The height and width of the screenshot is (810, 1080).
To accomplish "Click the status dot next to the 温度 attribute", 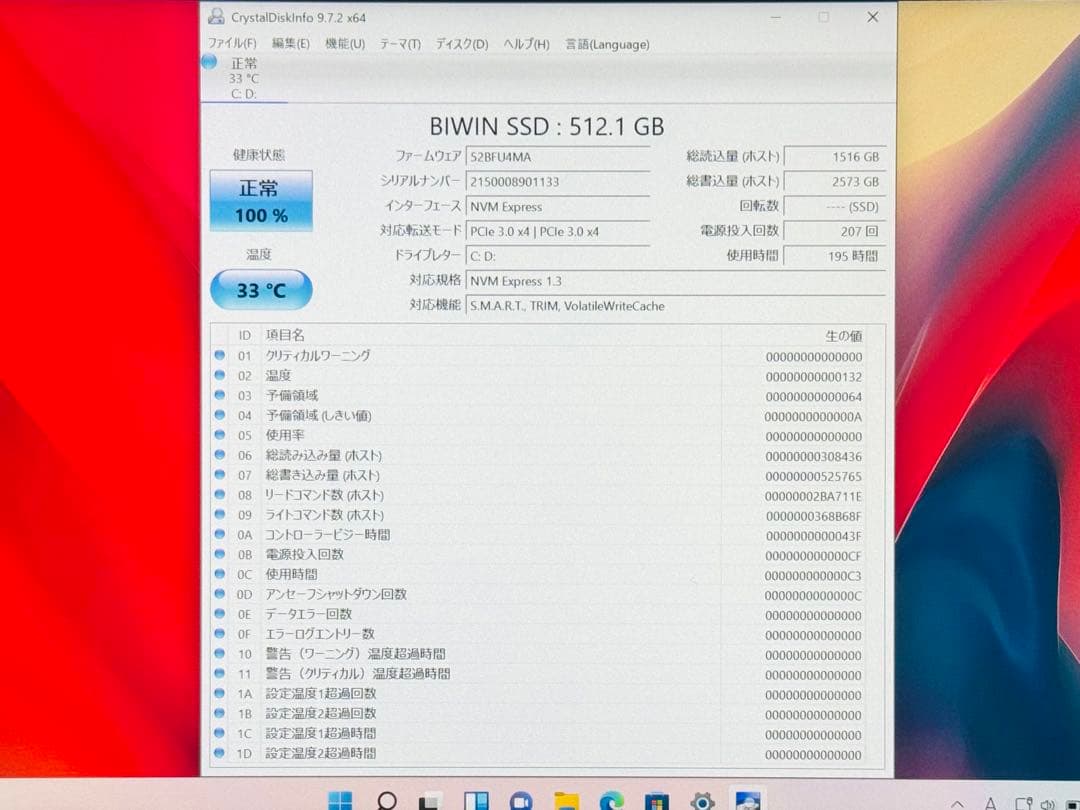I will tap(221, 375).
